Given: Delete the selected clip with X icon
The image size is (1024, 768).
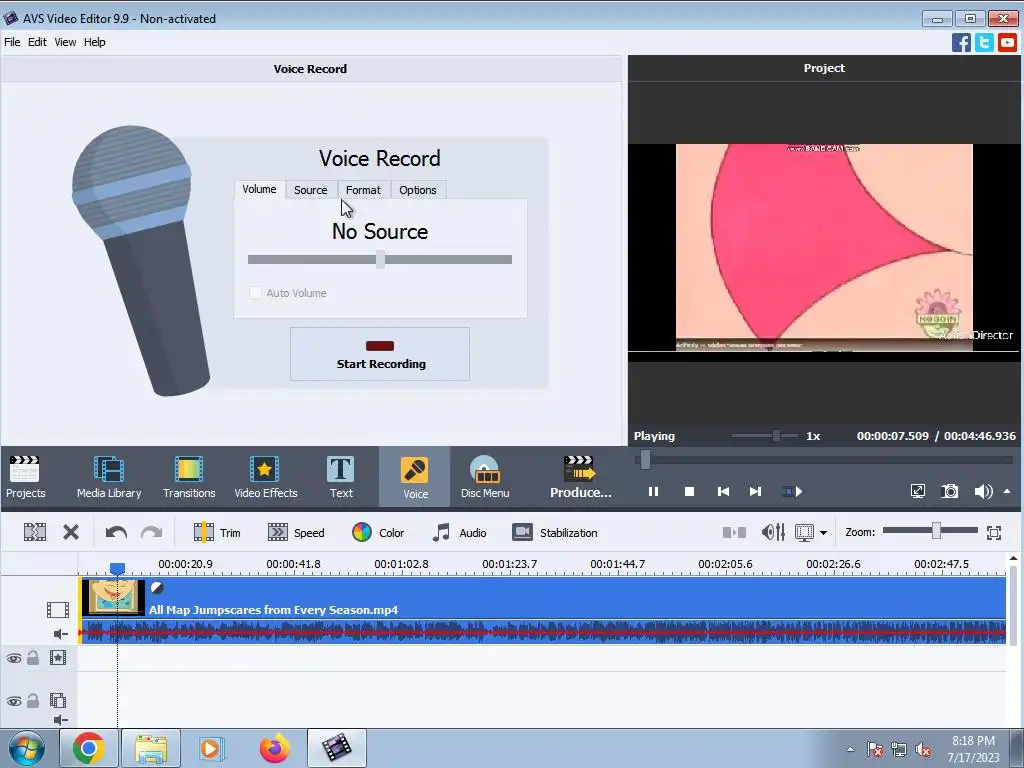Looking at the screenshot, I should tap(71, 532).
